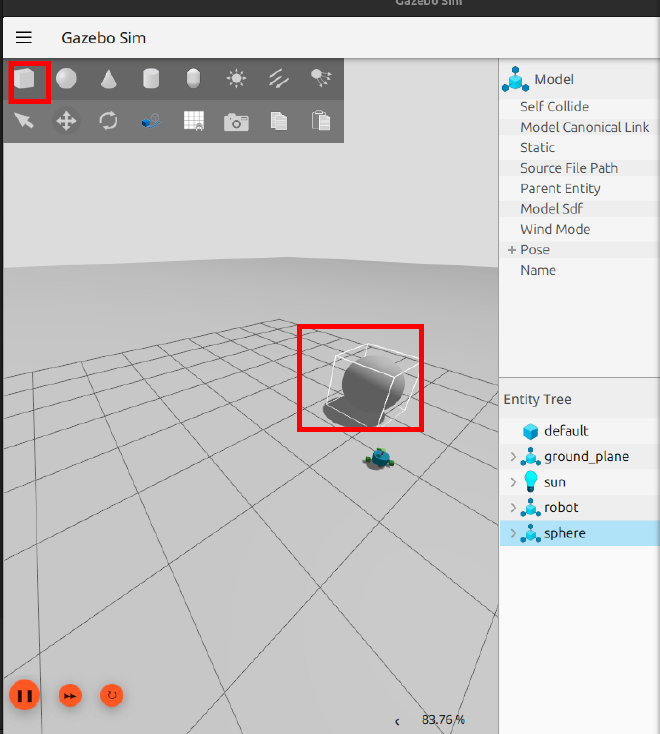Click the Self Collide component

click(x=579, y=107)
